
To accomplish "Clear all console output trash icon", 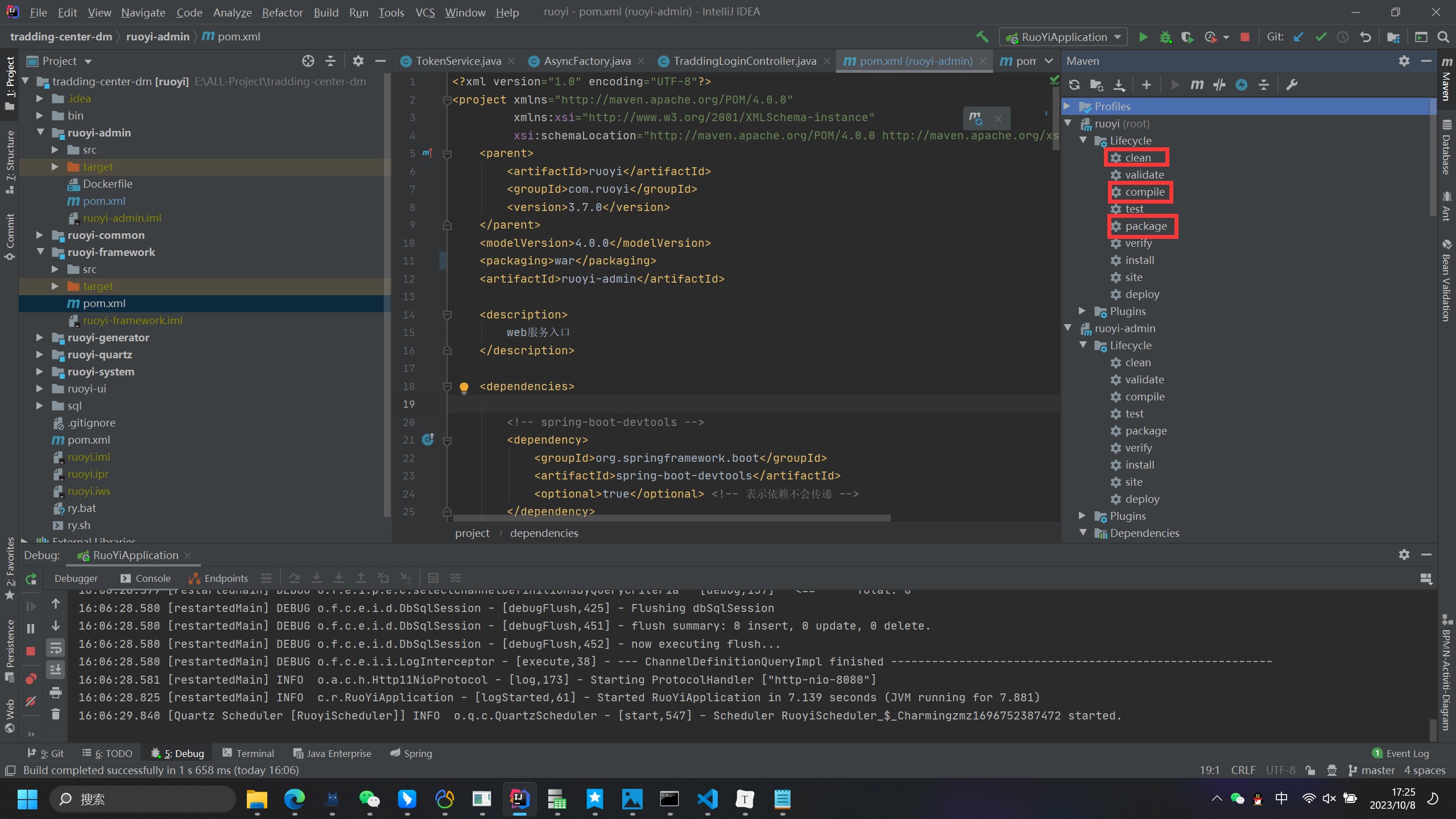I will (x=56, y=714).
